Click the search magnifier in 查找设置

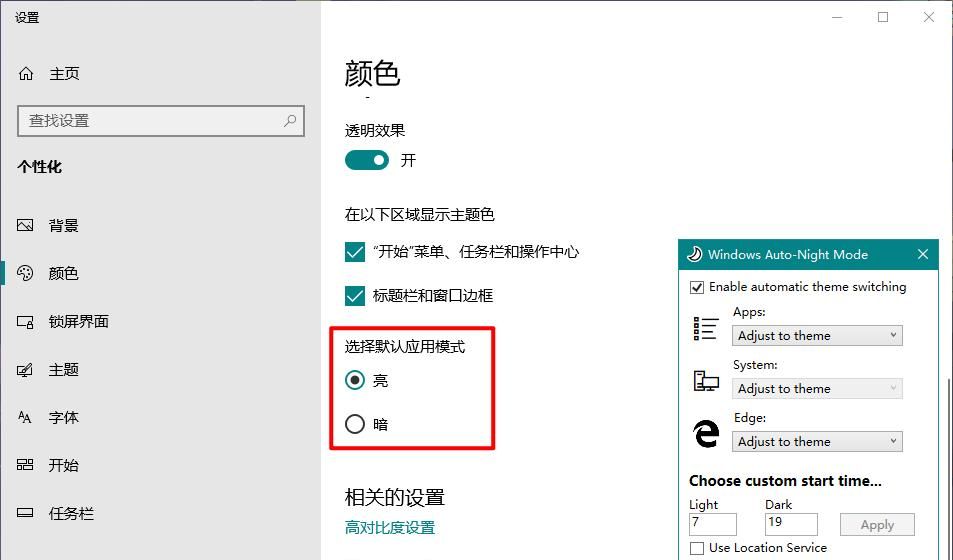click(x=290, y=120)
